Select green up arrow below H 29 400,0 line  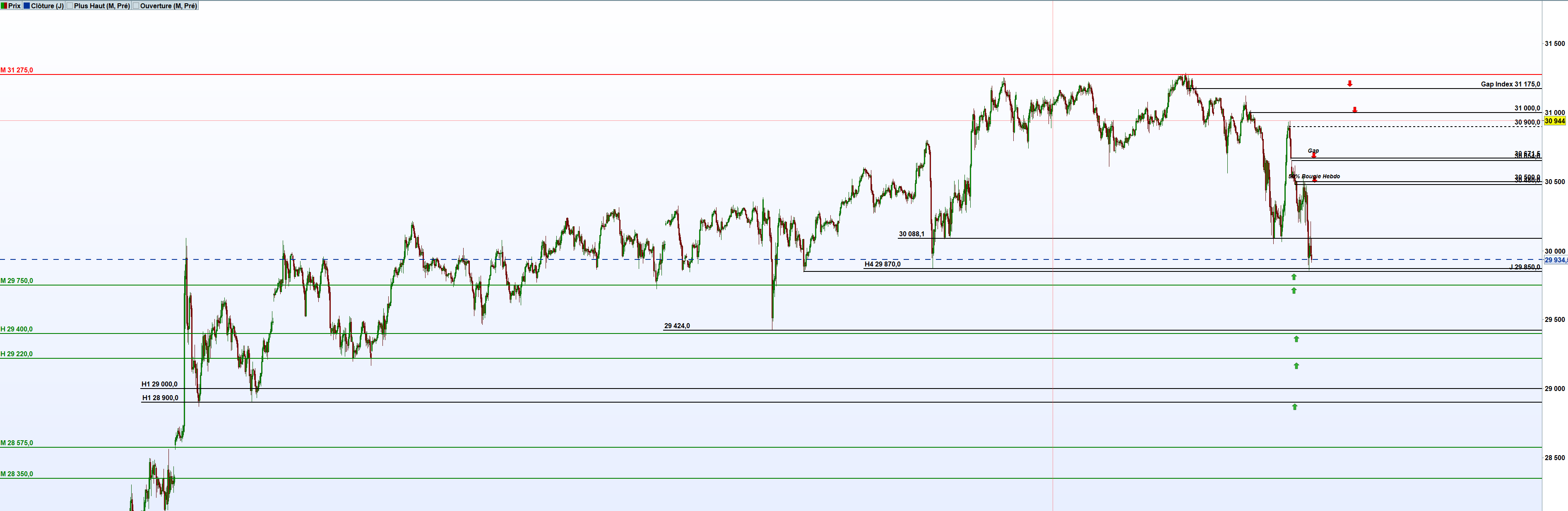(x=1296, y=339)
